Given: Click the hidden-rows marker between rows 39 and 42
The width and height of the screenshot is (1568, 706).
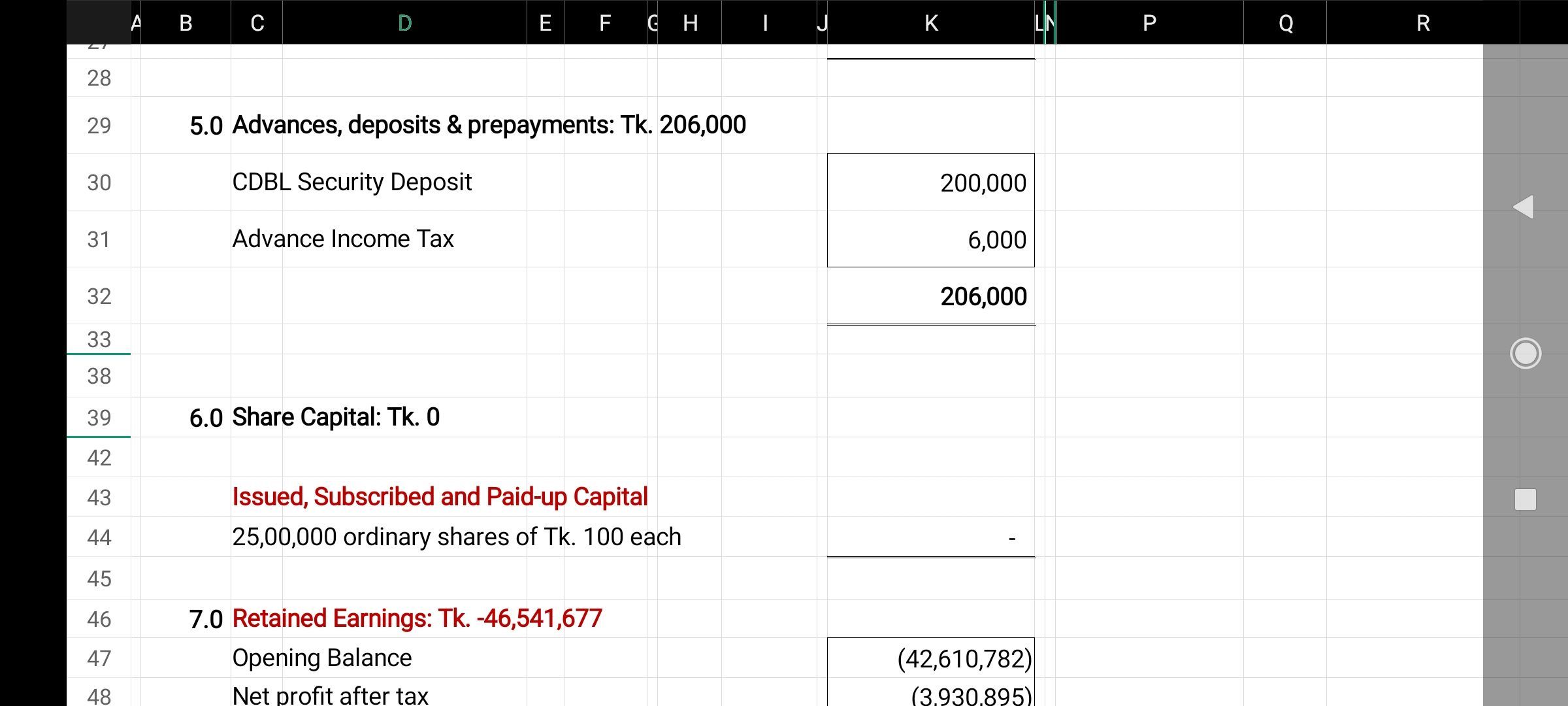Looking at the screenshot, I should click(99, 437).
